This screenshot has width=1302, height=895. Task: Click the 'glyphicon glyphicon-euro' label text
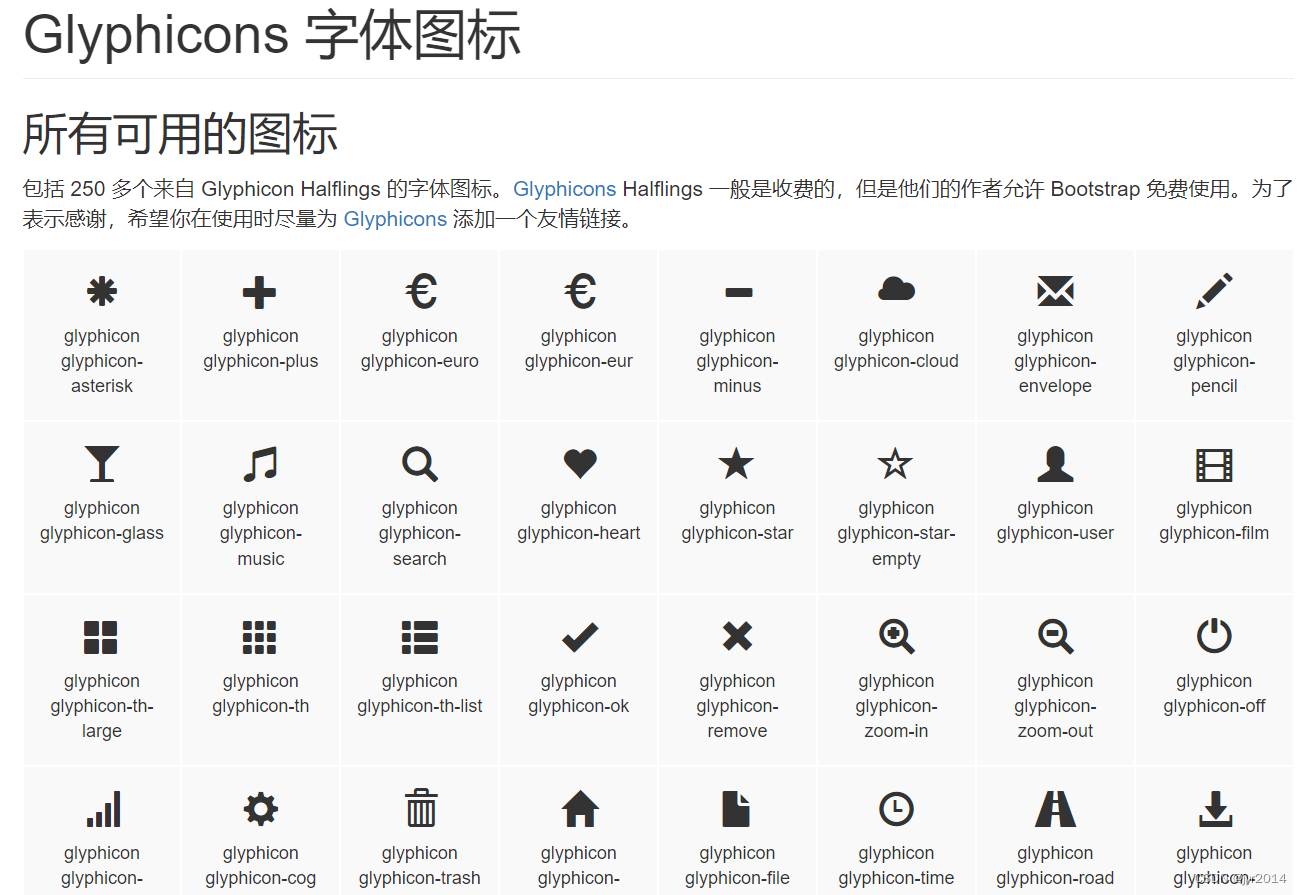[x=420, y=349]
